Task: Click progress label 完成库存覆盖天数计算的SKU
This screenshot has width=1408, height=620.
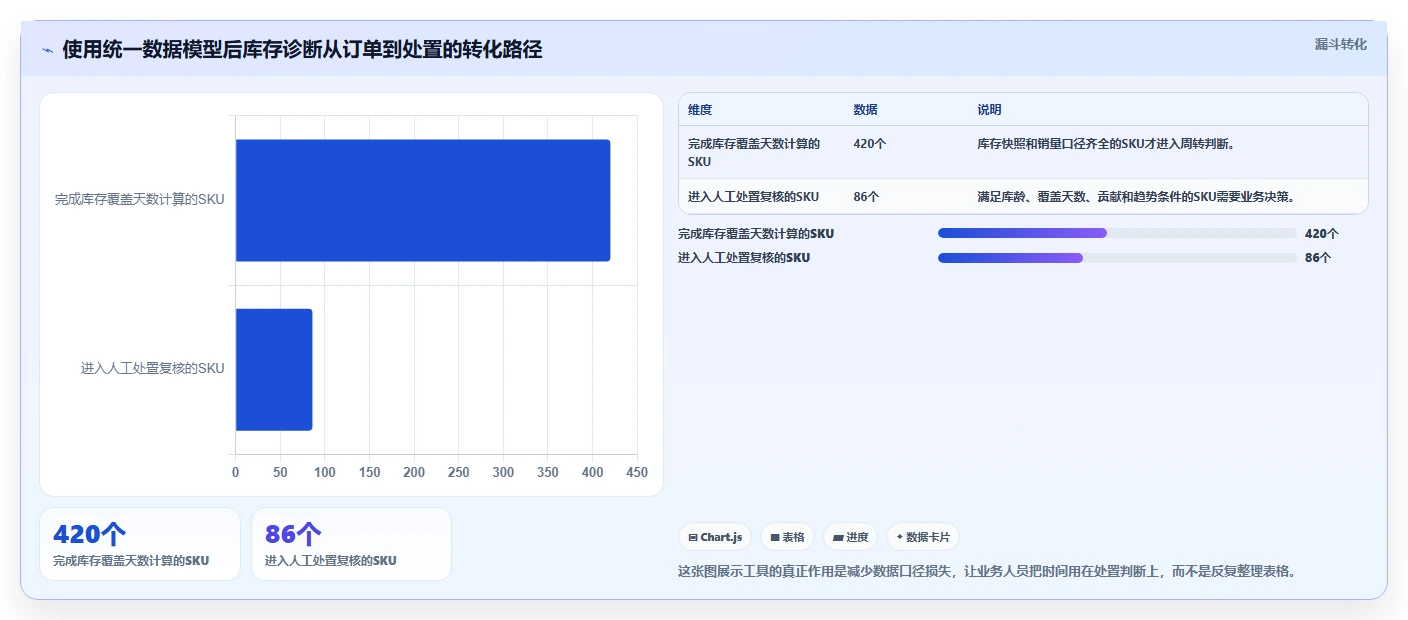Action: point(756,234)
